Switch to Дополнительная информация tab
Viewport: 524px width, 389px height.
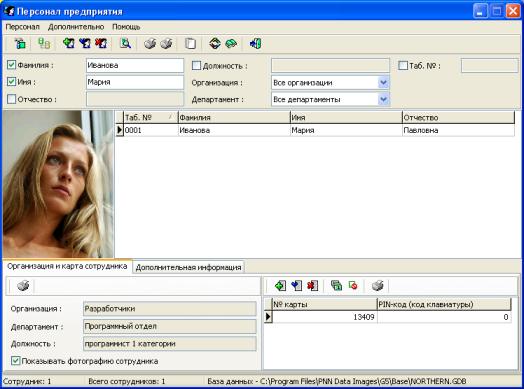(x=188, y=267)
